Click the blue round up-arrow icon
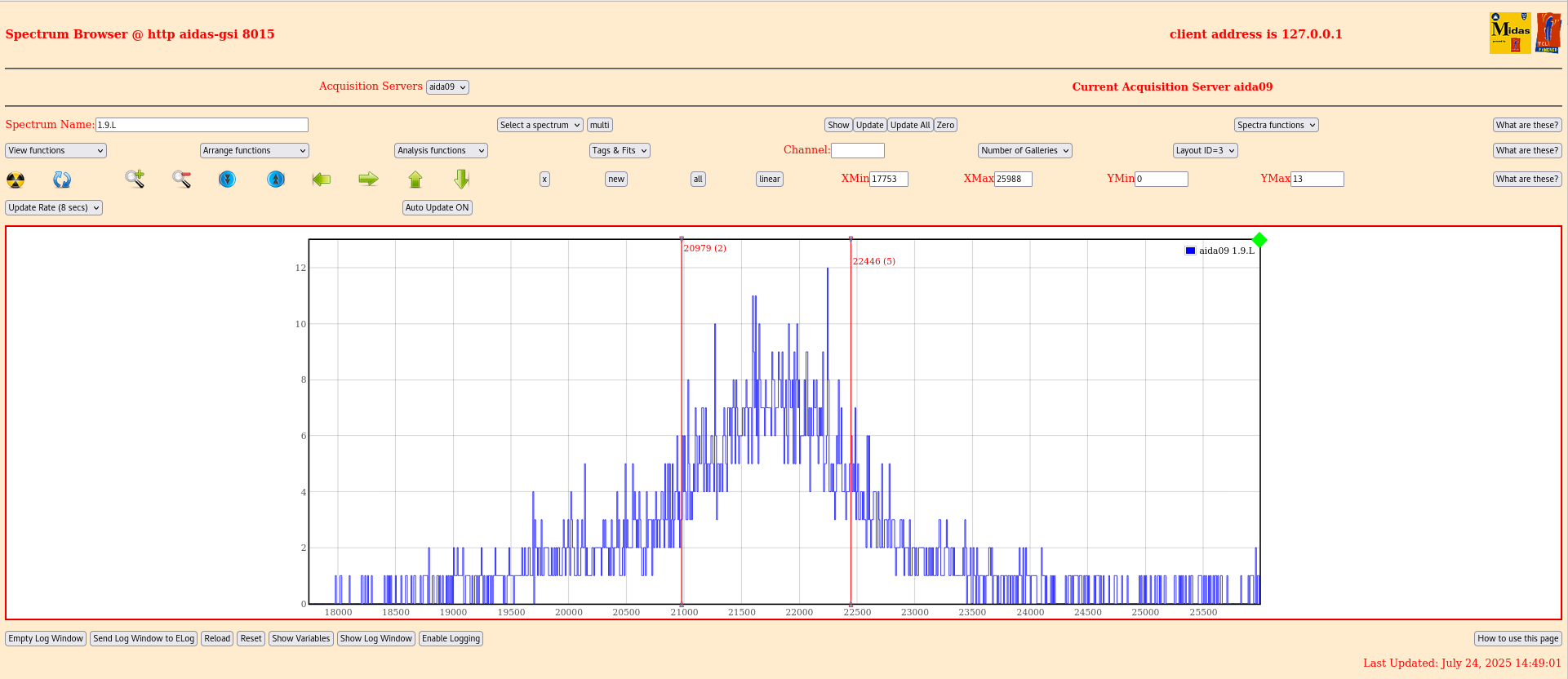The image size is (1568, 679). click(x=276, y=179)
